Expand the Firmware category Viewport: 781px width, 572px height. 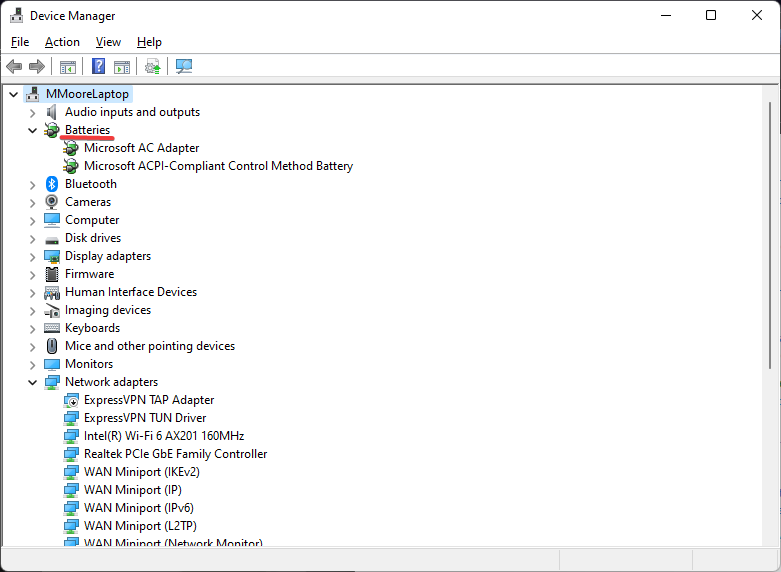32,275
